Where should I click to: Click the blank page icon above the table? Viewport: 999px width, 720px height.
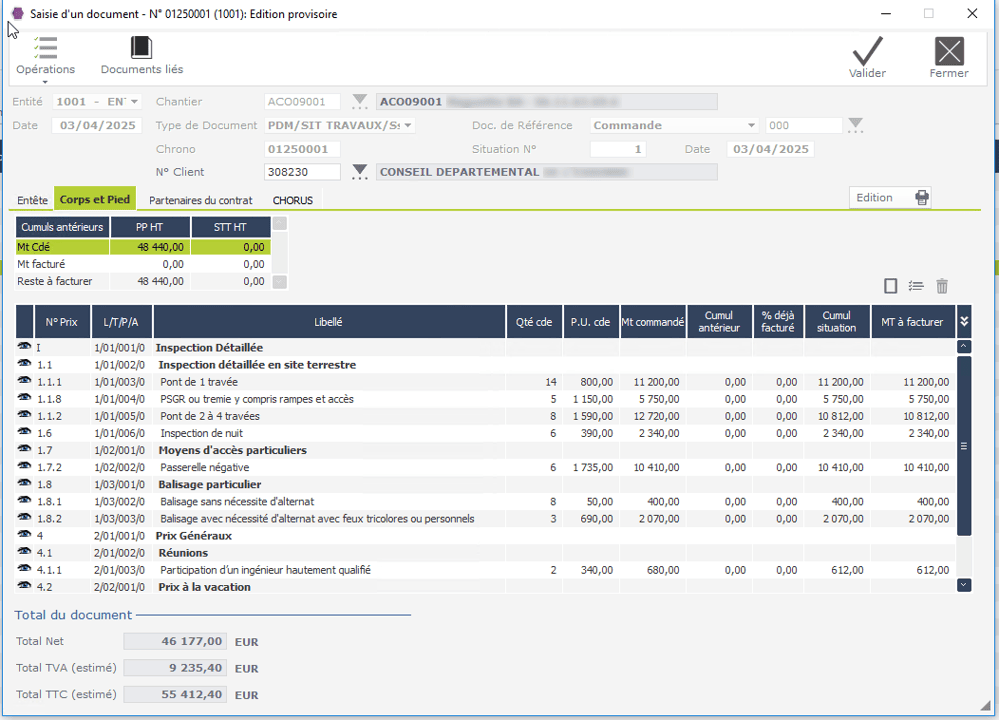click(889, 286)
